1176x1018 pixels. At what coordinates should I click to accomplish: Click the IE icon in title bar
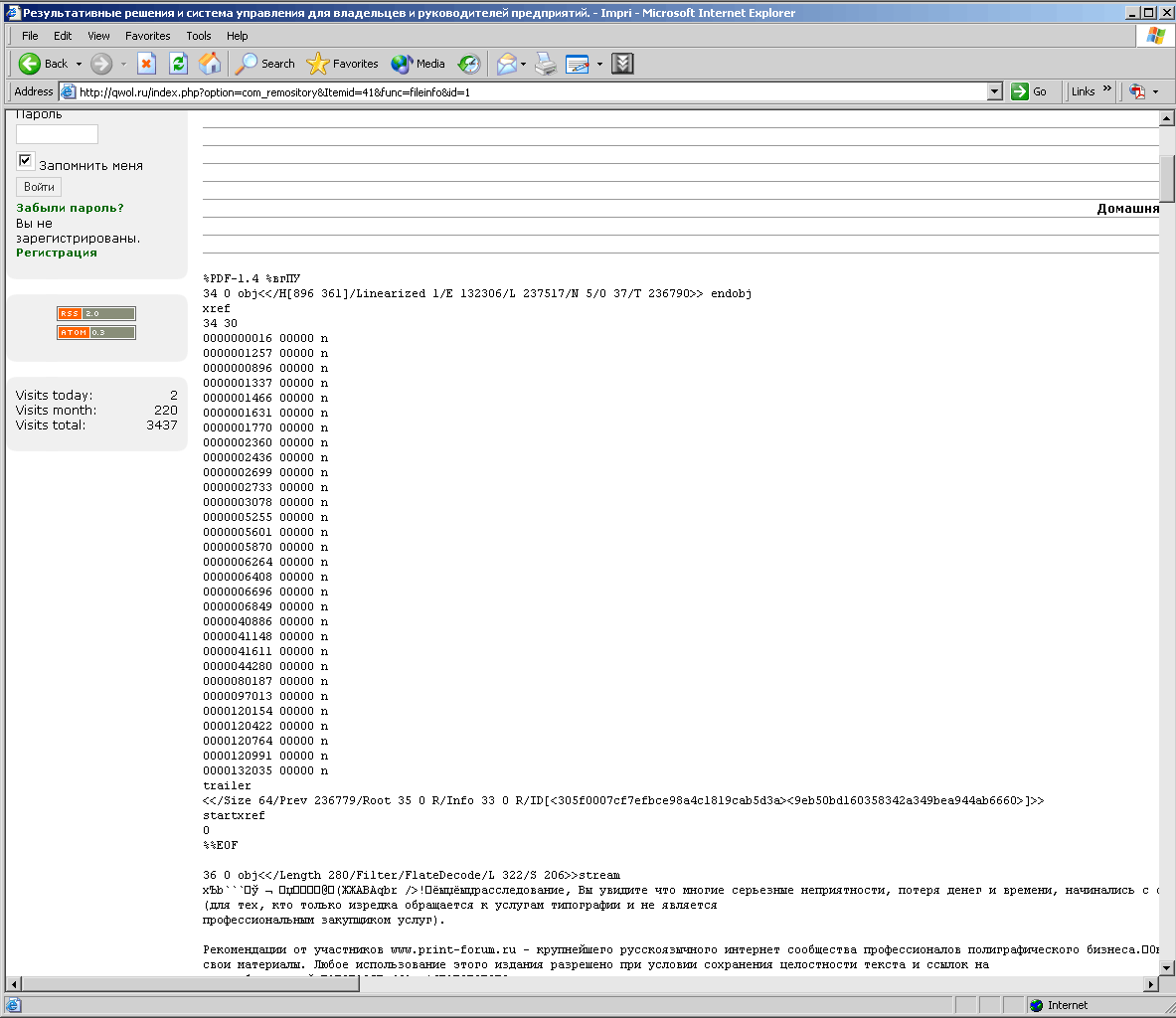[x=12, y=13]
